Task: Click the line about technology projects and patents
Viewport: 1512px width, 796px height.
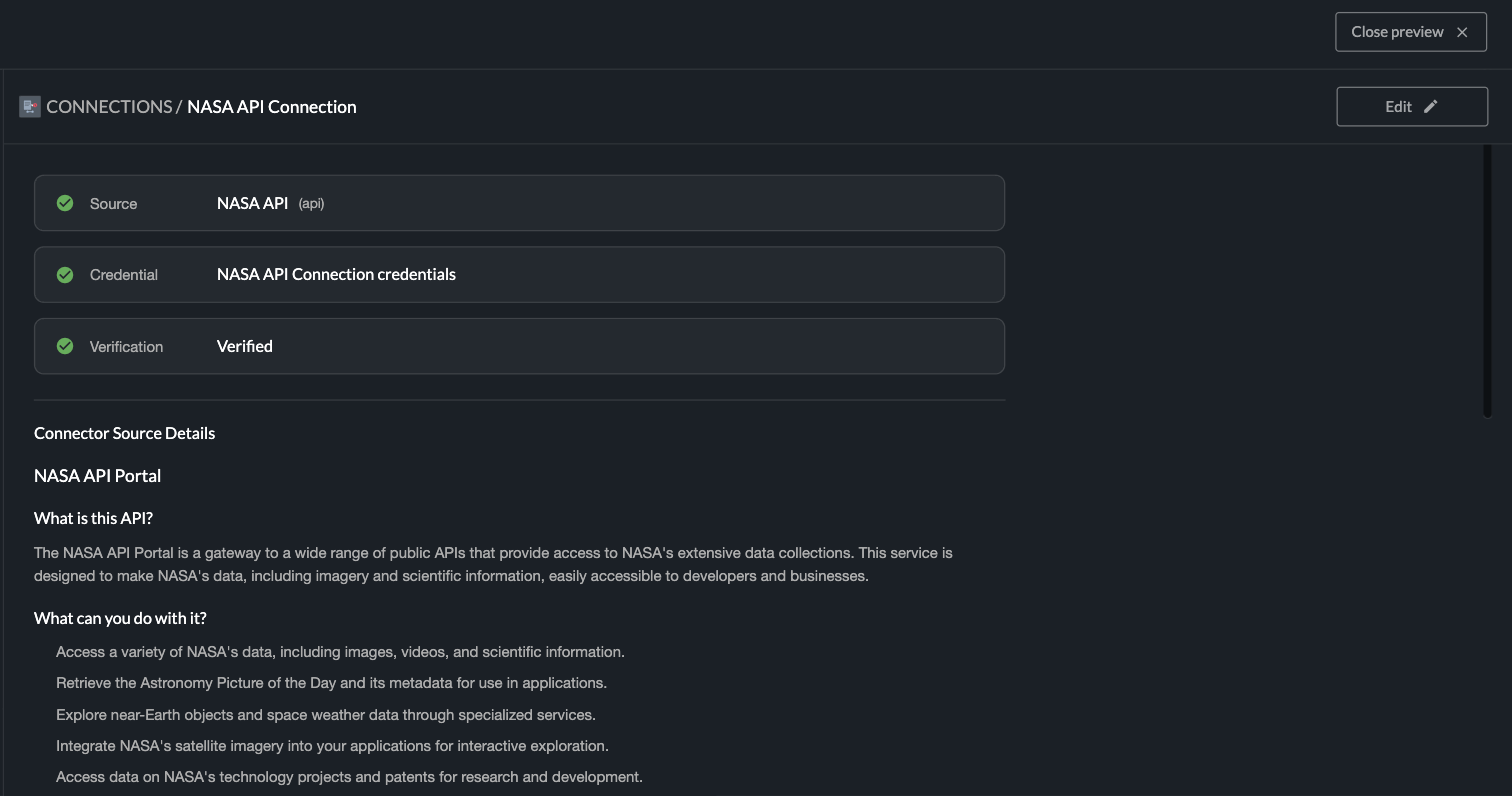Action: click(349, 777)
